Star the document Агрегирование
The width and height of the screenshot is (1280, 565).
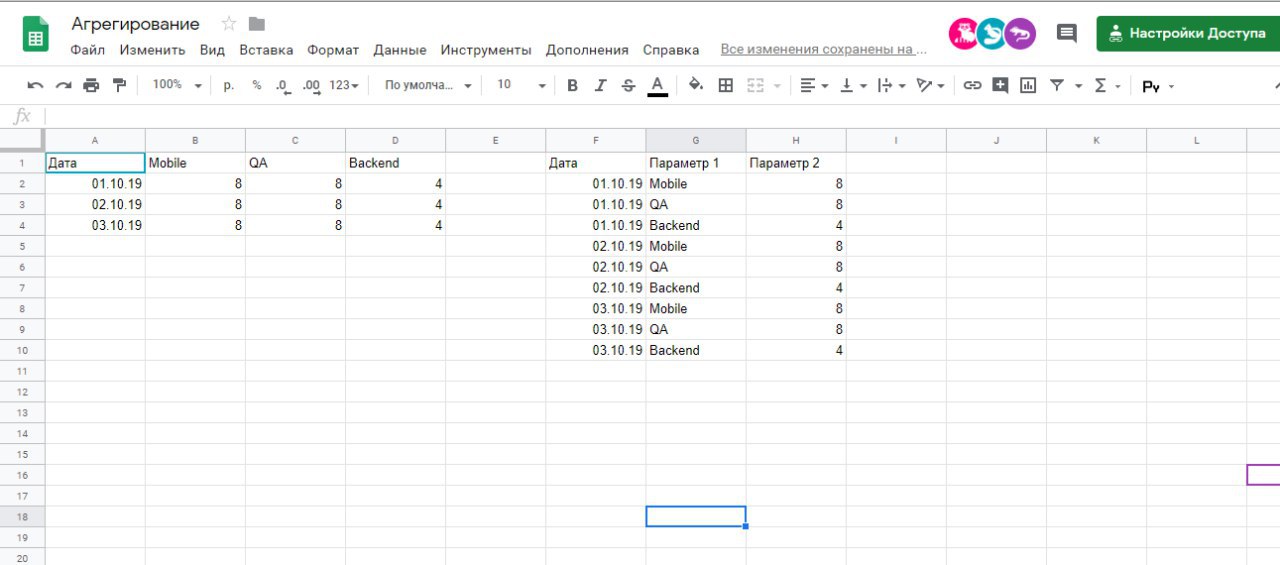tap(229, 24)
